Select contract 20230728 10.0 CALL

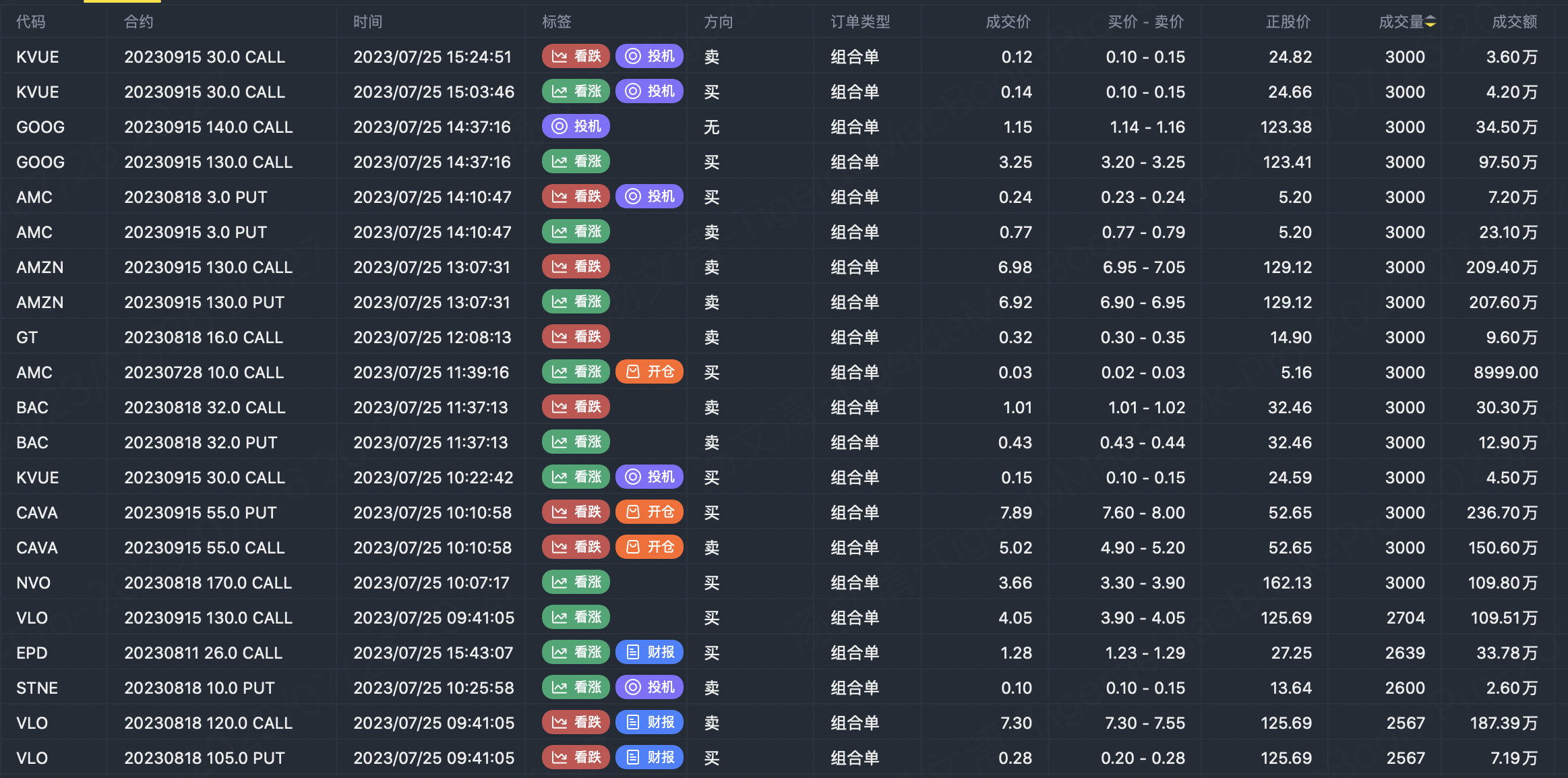204,372
